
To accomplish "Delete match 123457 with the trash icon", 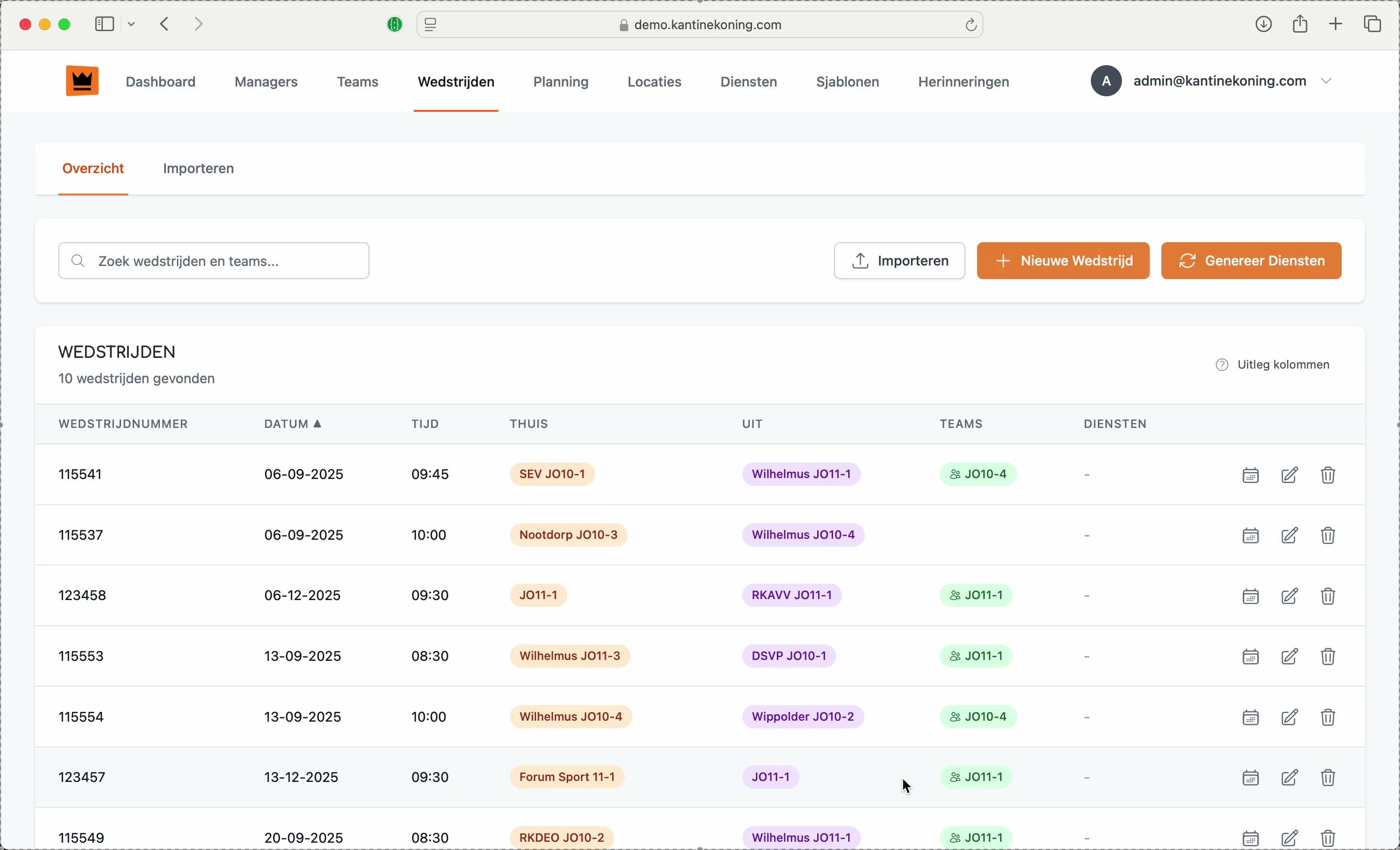I will [x=1328, y=778].
